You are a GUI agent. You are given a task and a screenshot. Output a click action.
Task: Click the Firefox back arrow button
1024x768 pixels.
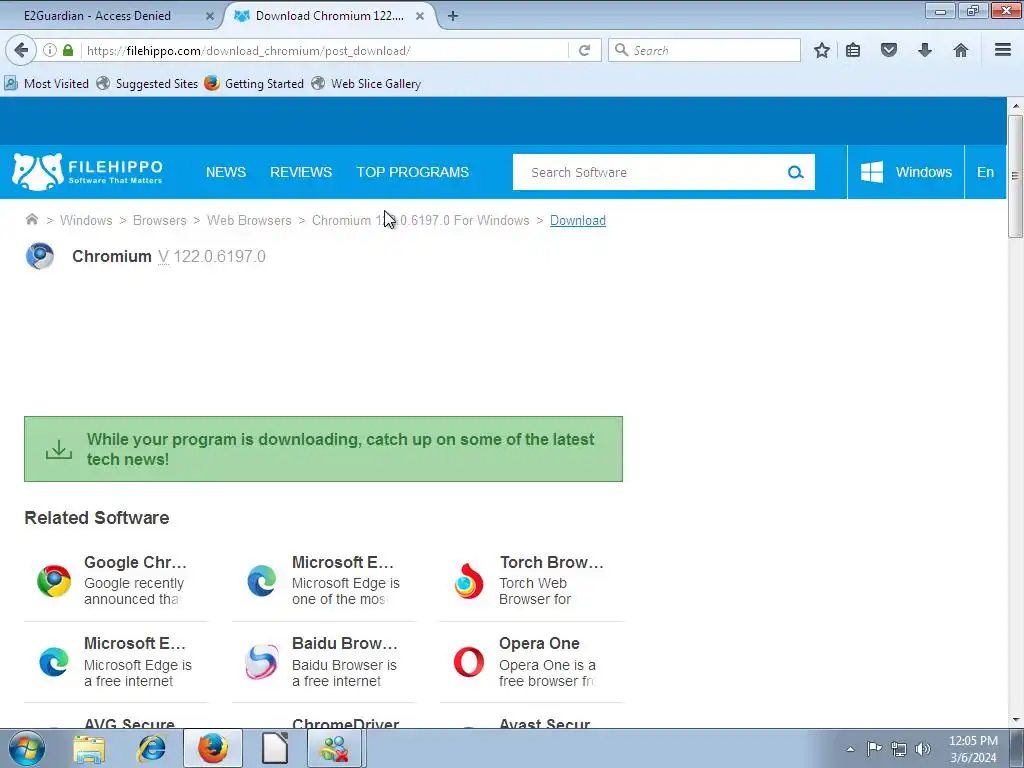[x=21, y=50]
